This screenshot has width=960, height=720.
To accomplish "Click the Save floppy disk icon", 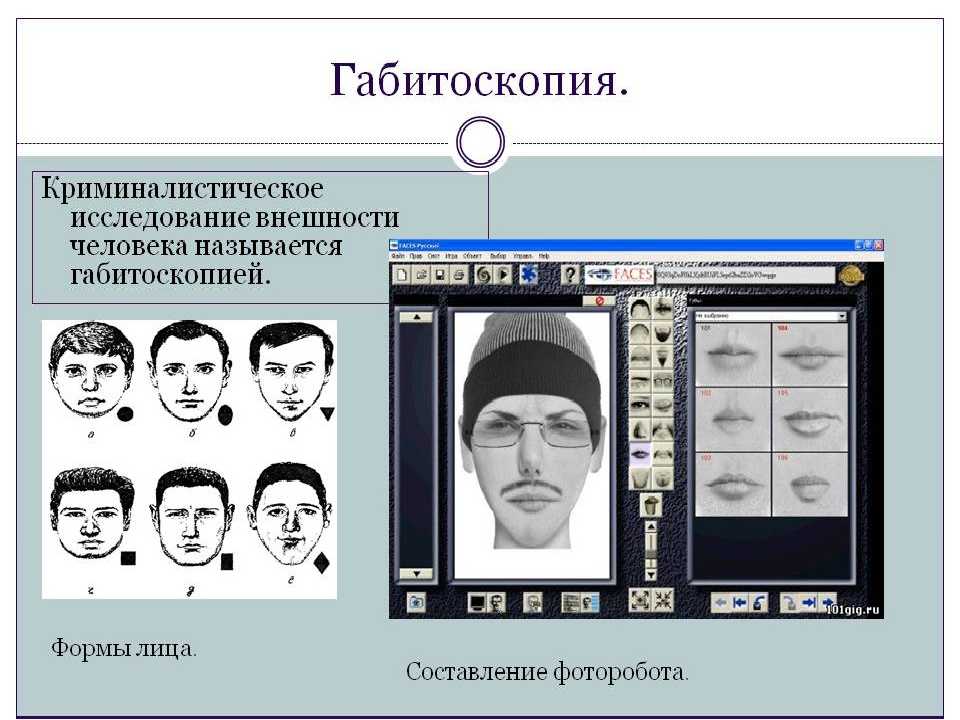I will click(x=440, y=274).
